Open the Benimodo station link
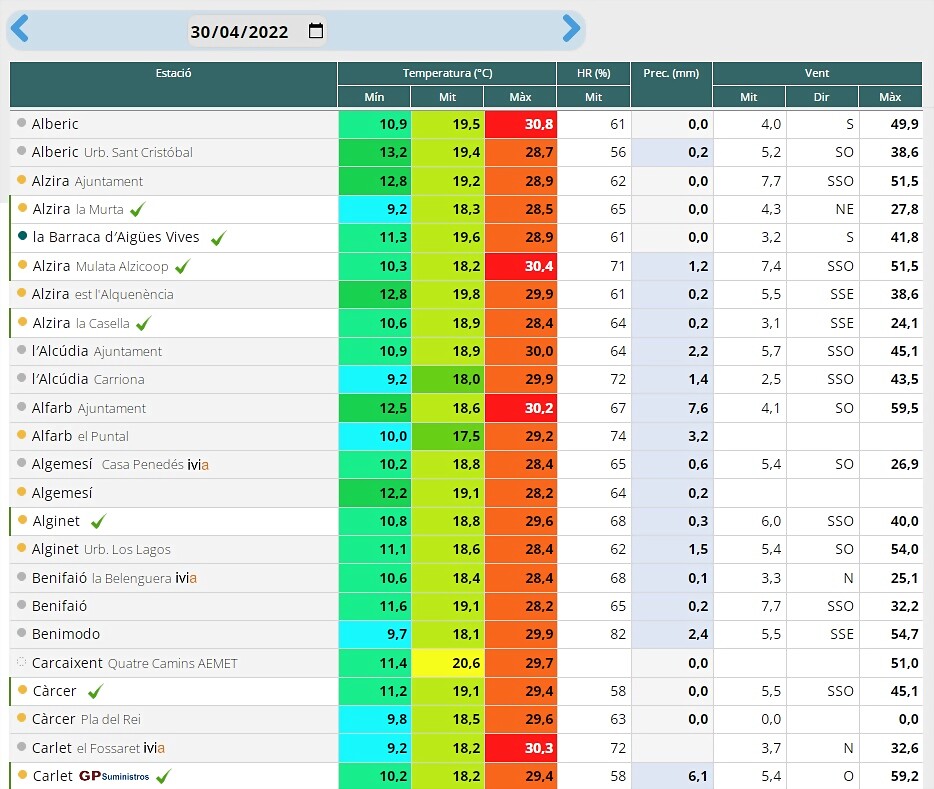 point(66,634)
